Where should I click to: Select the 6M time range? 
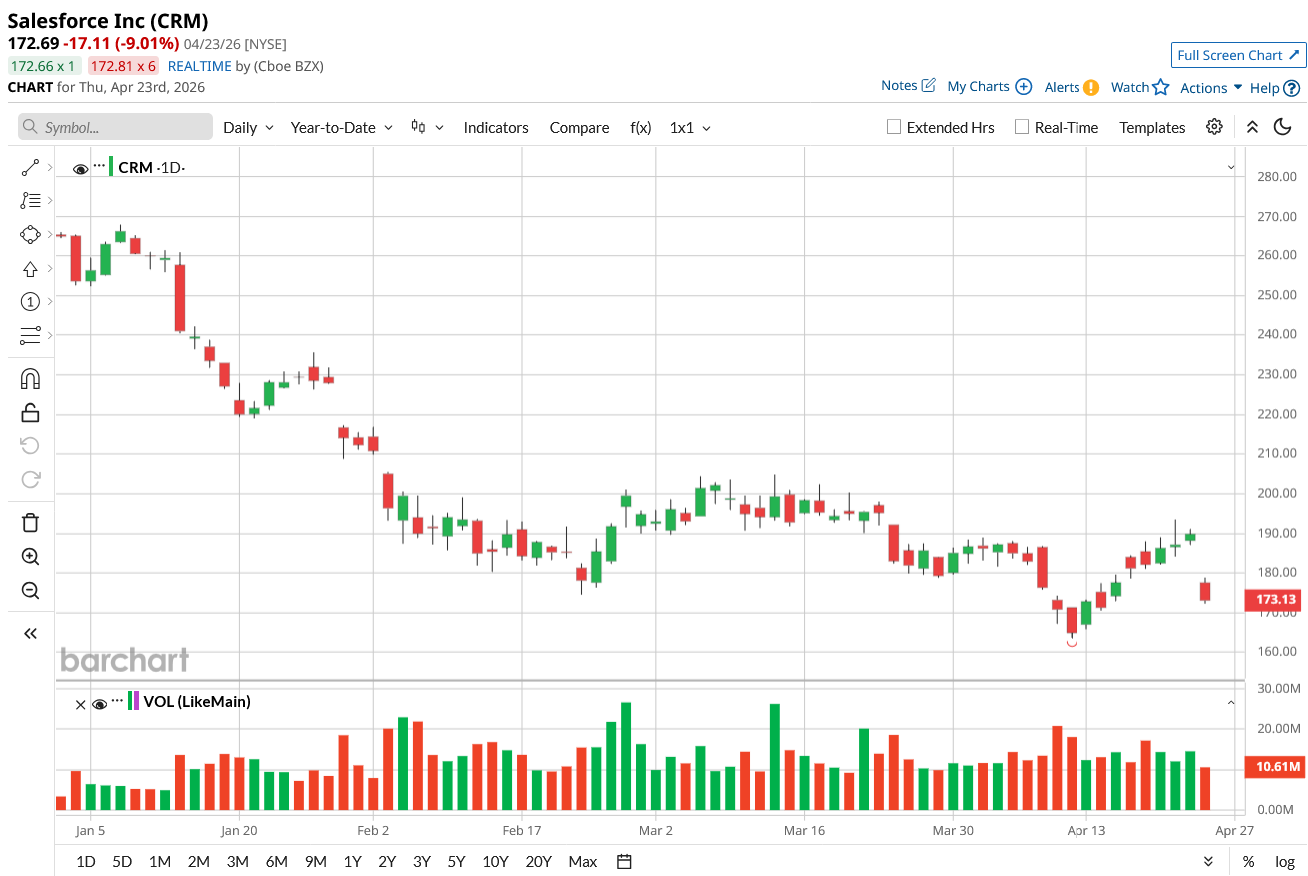[276, 861]
